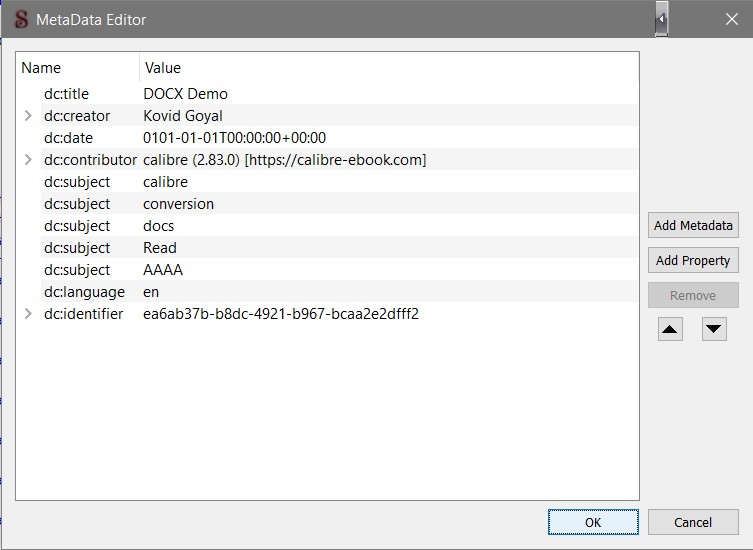Move selected entry down with arrow button

714,329
